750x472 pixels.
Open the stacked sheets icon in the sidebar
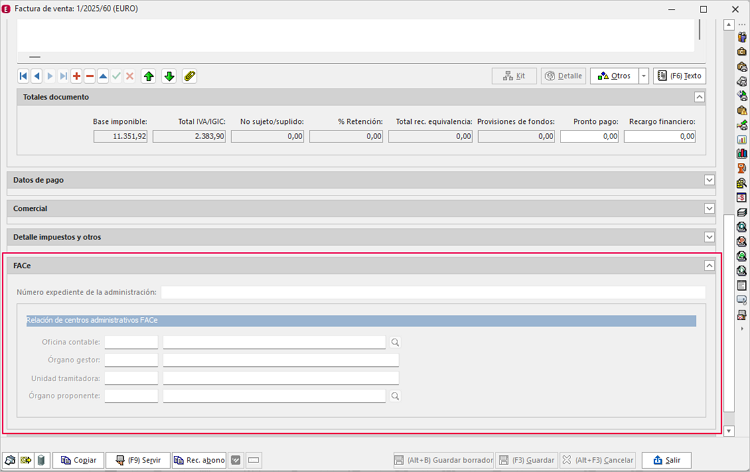coord(742,212)
